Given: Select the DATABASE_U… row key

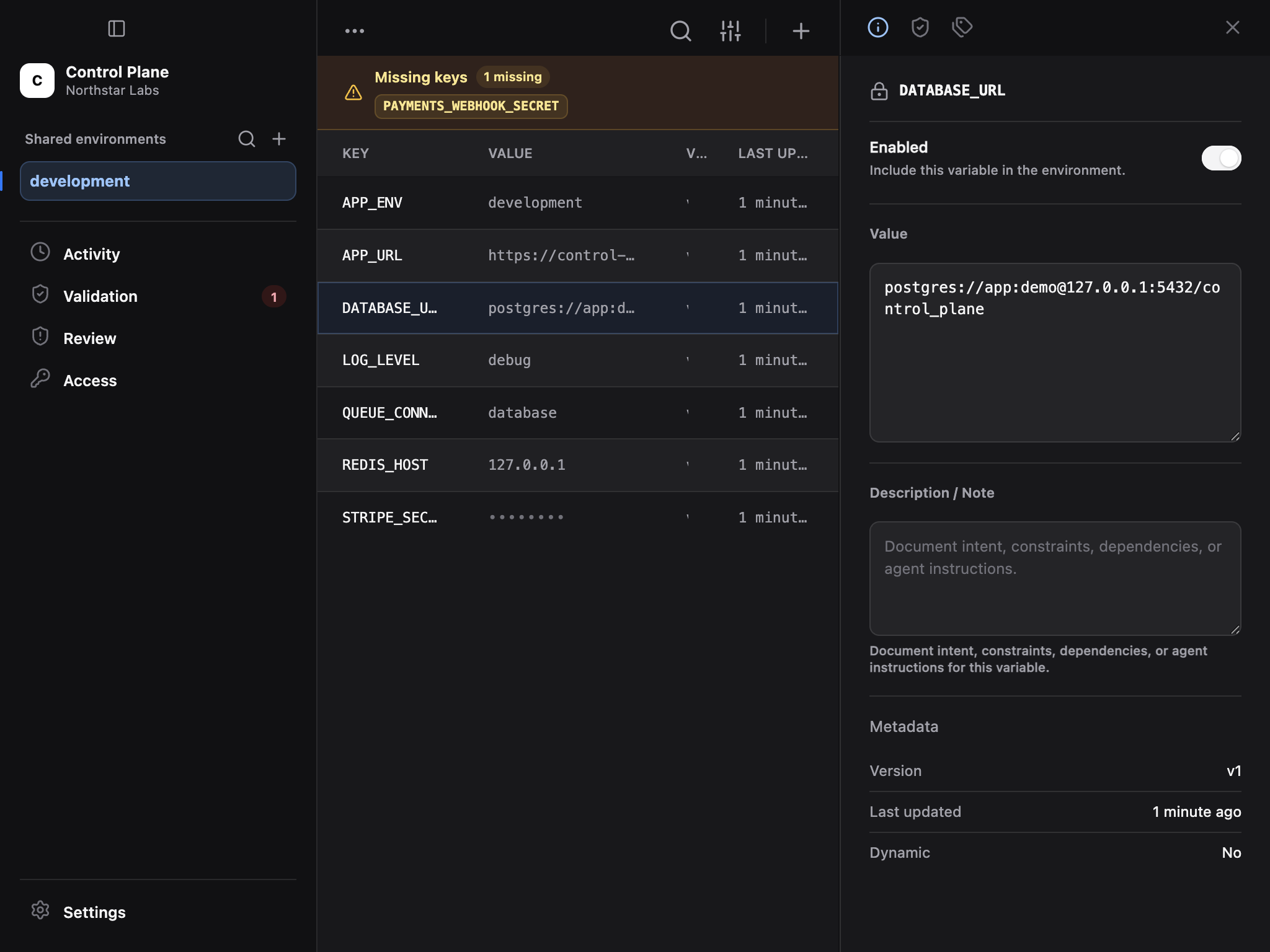Looking at the screenshot, I should [x=389, y=308].
